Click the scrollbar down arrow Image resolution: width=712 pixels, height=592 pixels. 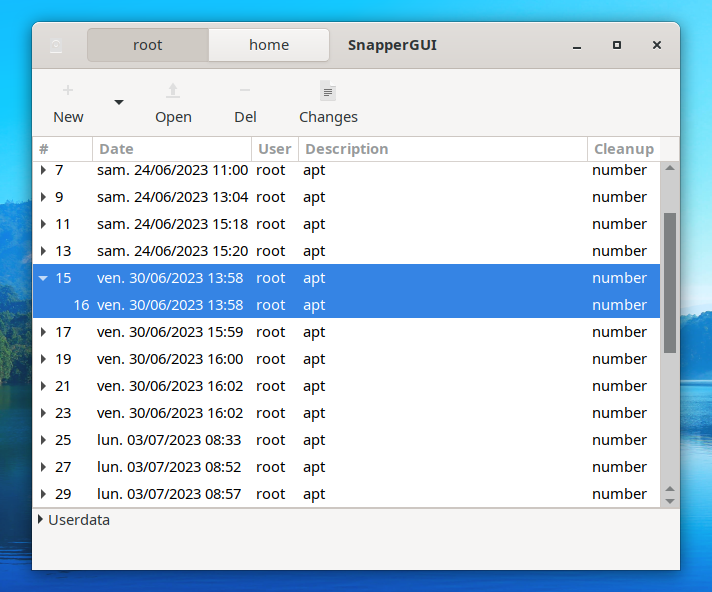coord(670,500)
